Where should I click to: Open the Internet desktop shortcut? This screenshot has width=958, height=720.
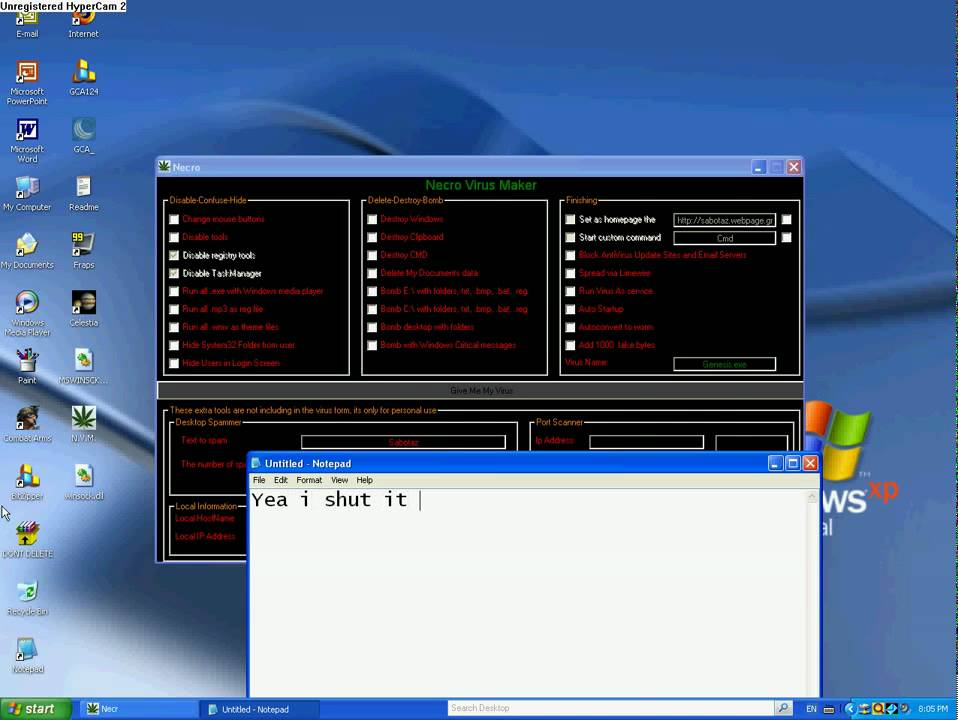click(83, 24)
